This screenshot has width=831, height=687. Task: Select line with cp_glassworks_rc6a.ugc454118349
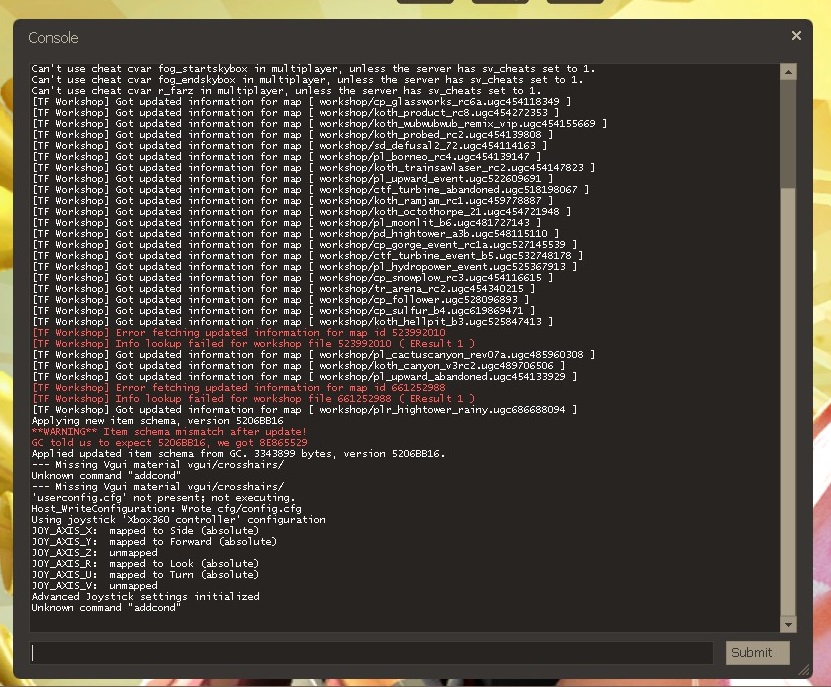[302, 102]
